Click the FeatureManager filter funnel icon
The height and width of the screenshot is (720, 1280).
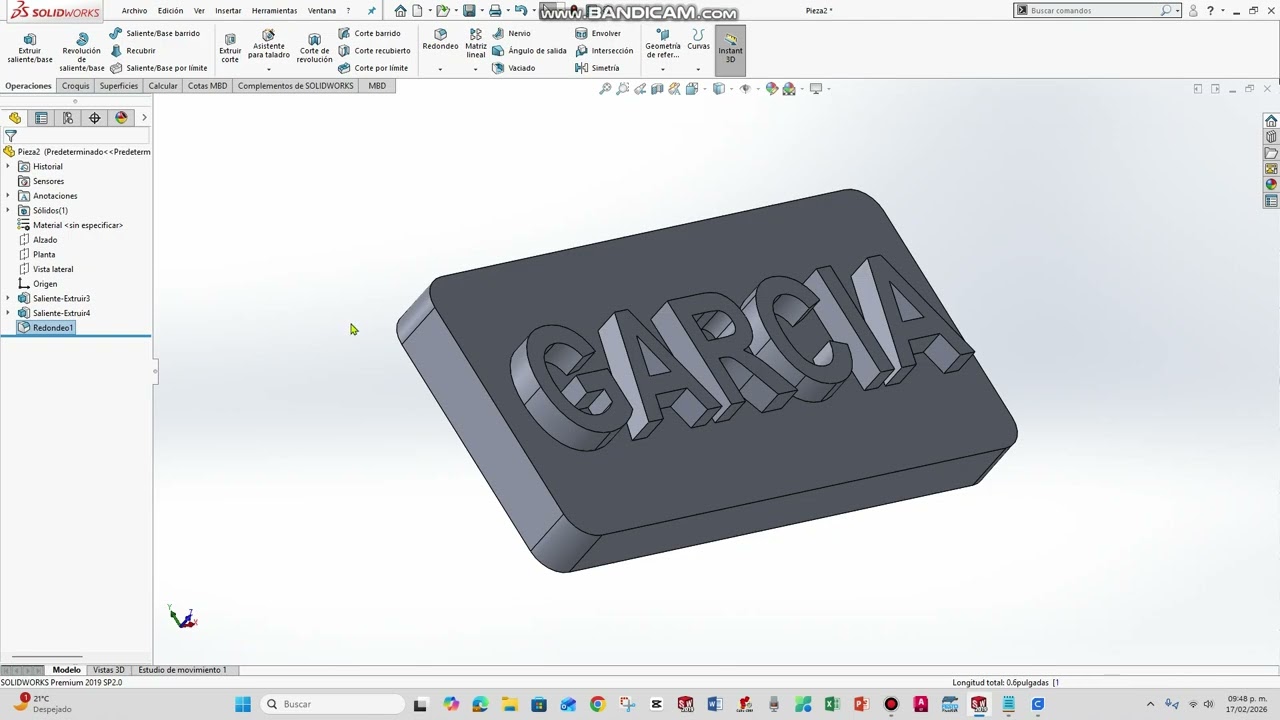coord(11,136)
